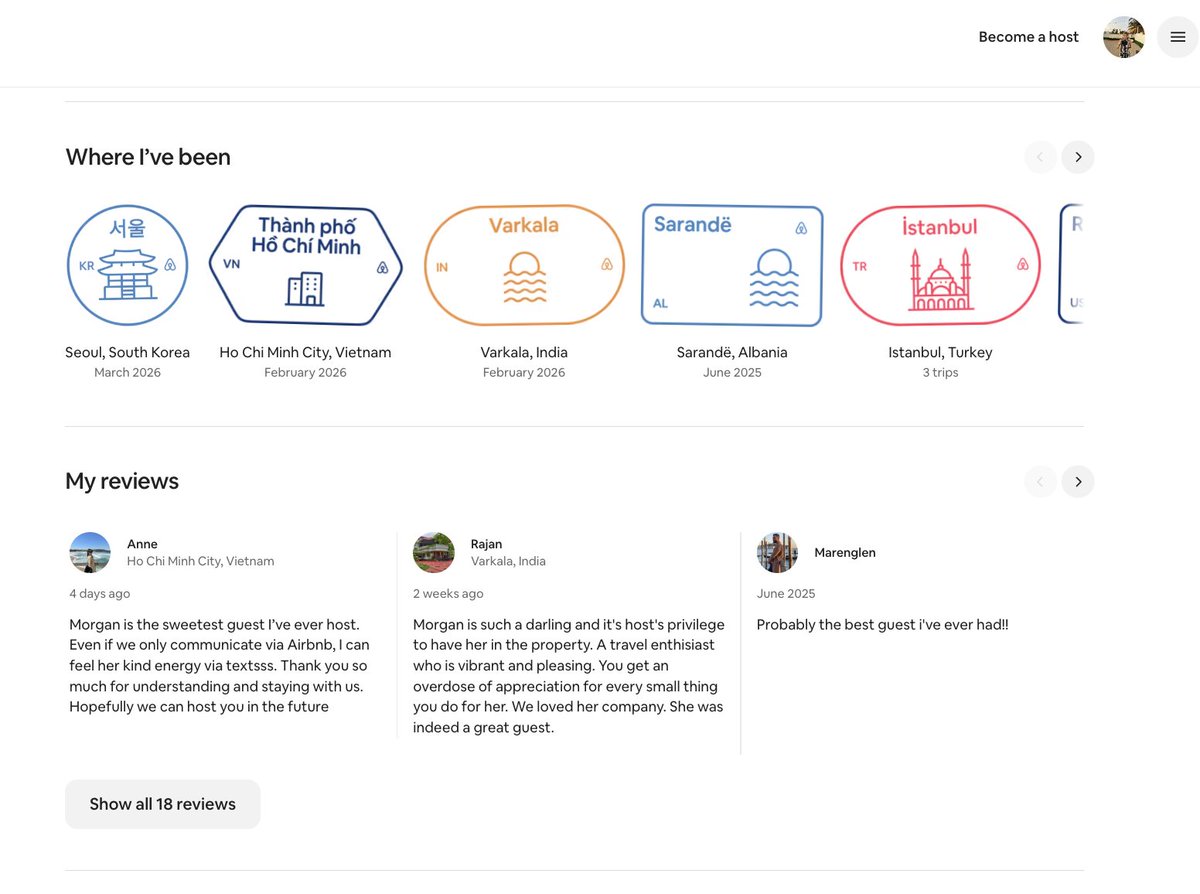Screen dimensions: 1200x894
Task: Select the Istanbul red mosque stamp
Action: click(940, 265)
